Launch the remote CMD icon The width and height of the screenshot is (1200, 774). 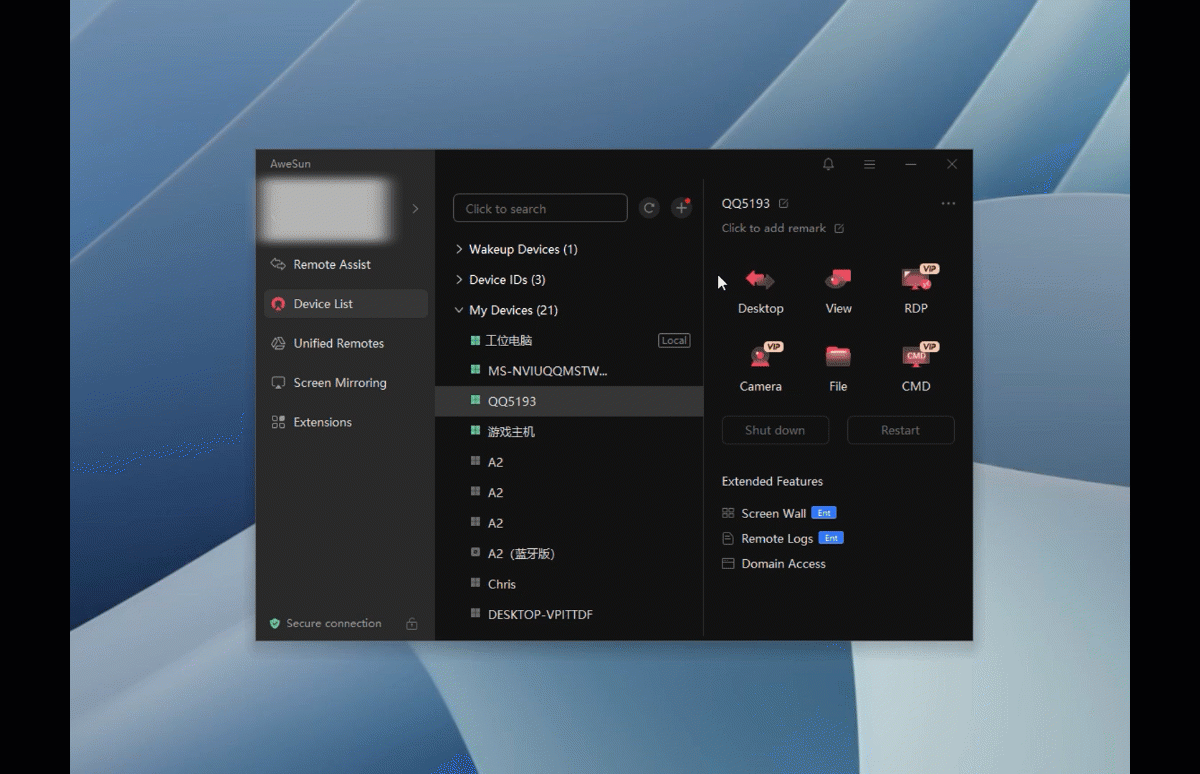click(x=916, y=357)
